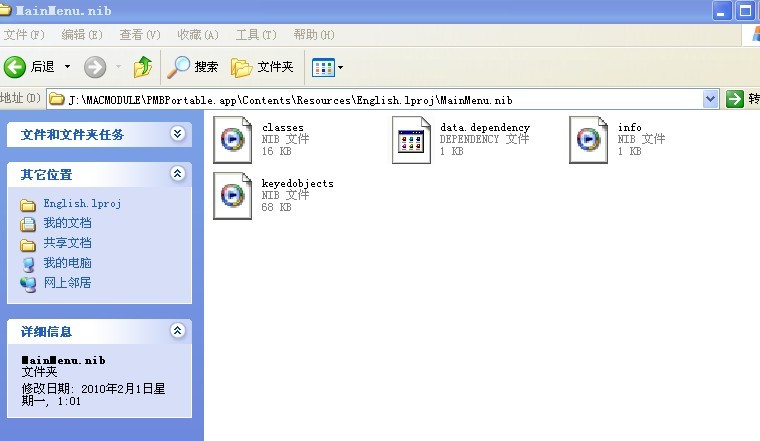Click the data.dependency file name label
760x441 pixels.
click(485, 127)
